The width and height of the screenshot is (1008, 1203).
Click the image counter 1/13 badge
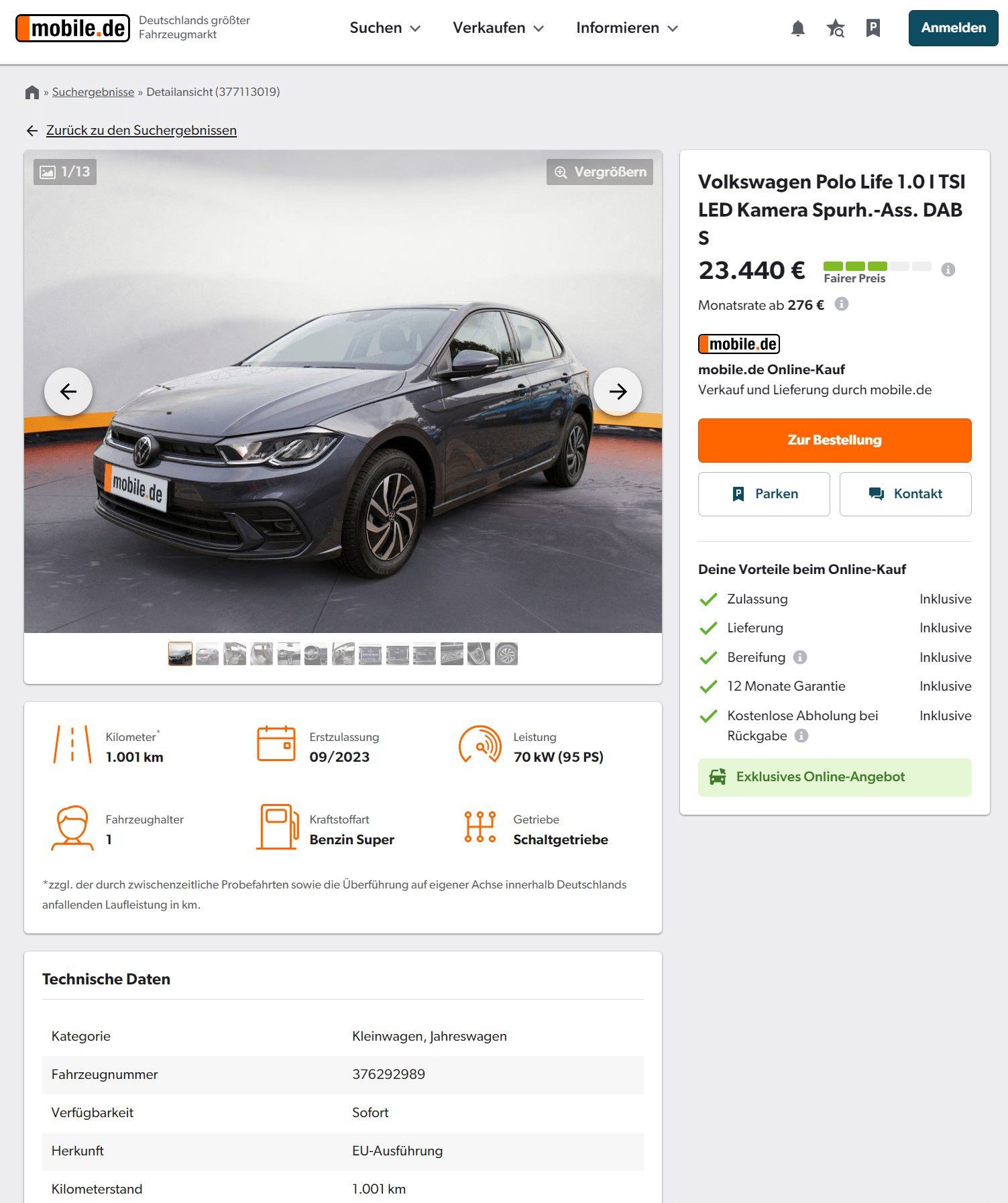coord(65,172)
